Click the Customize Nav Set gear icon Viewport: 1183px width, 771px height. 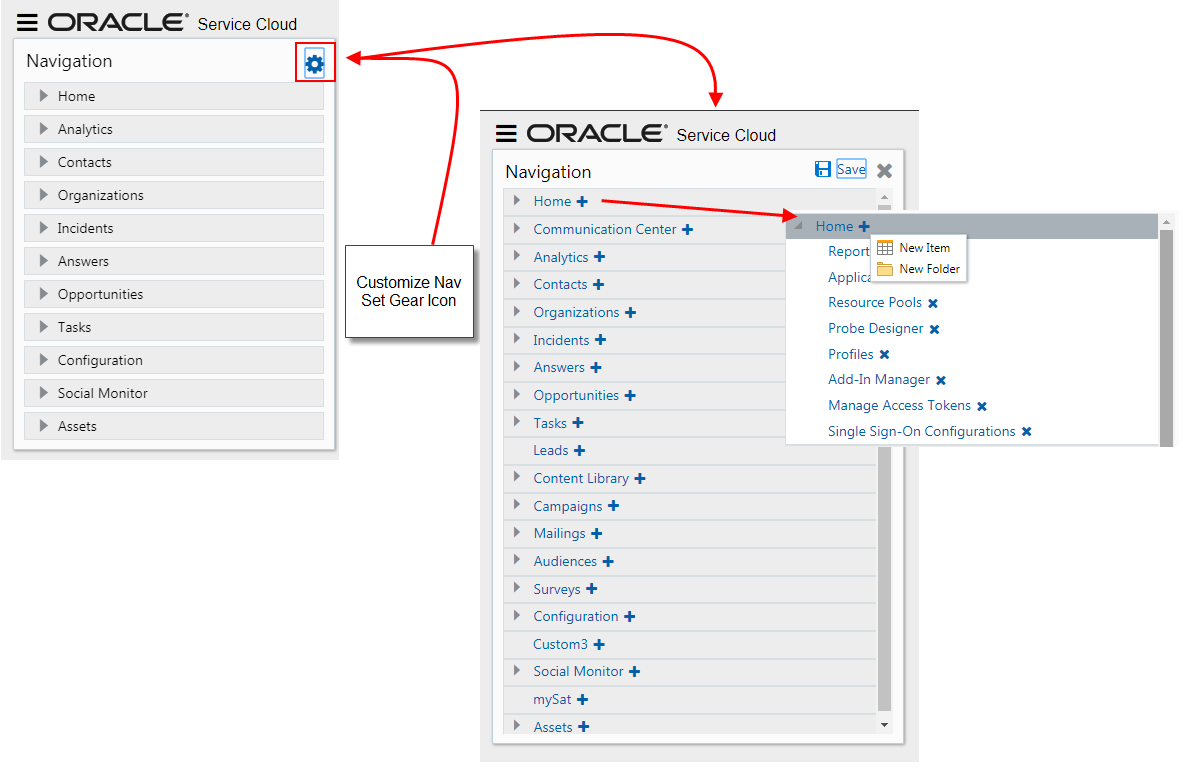tap(315, 62)
